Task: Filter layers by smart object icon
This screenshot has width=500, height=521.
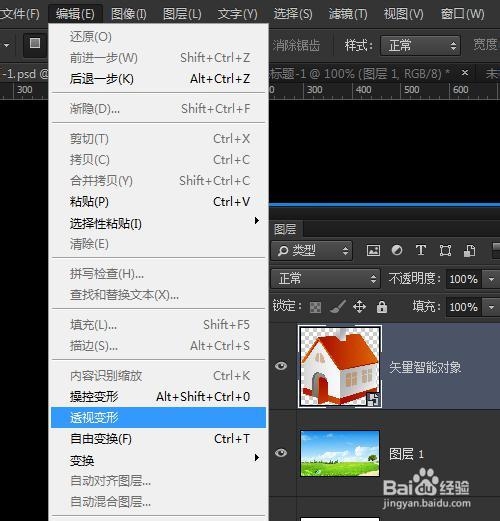Action: [469, 251]
